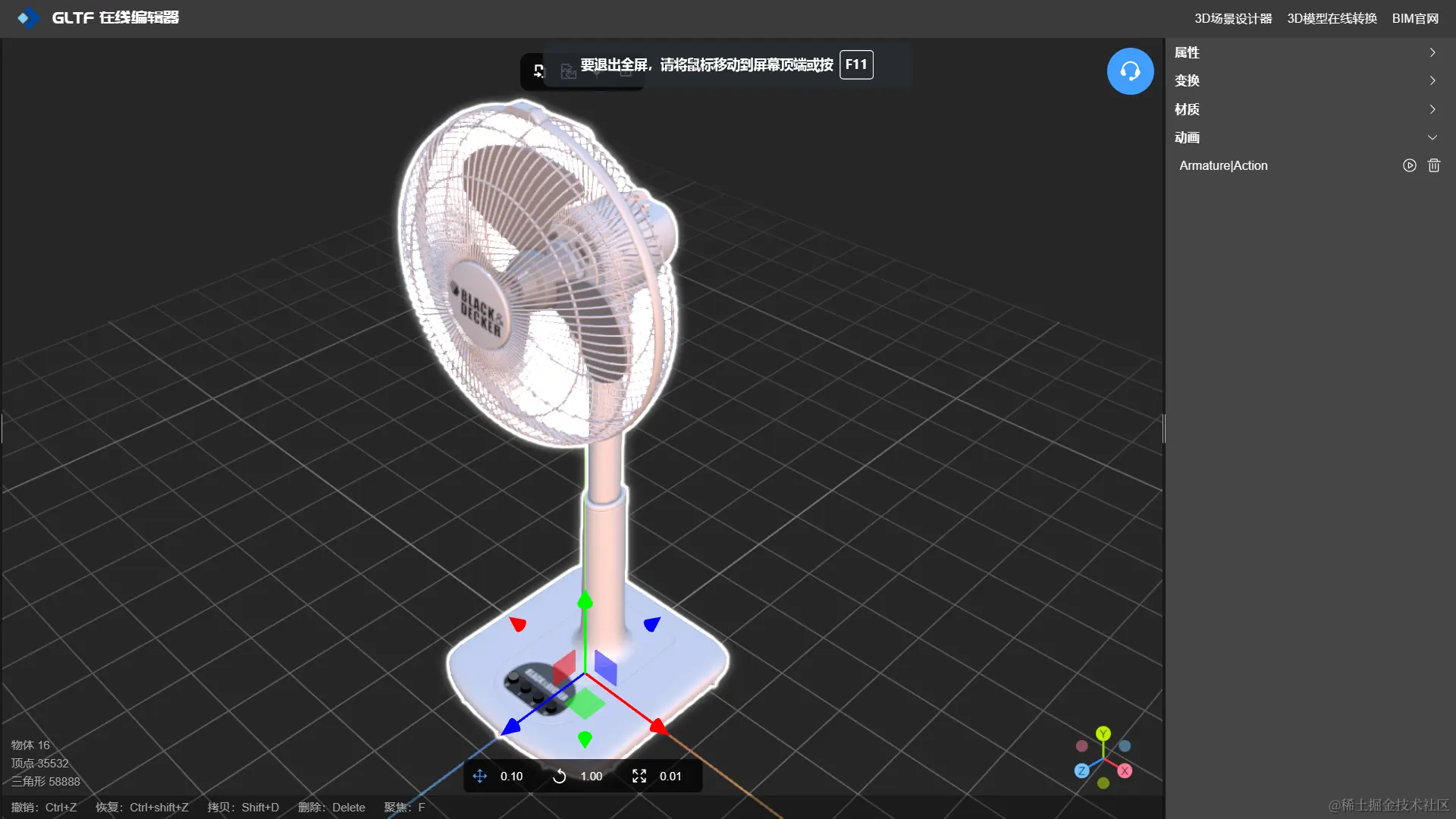This screenshot has width=1456, height=819.
Task: Click the Y axis on view gizmo
Action: click(x=1103, y=733)
